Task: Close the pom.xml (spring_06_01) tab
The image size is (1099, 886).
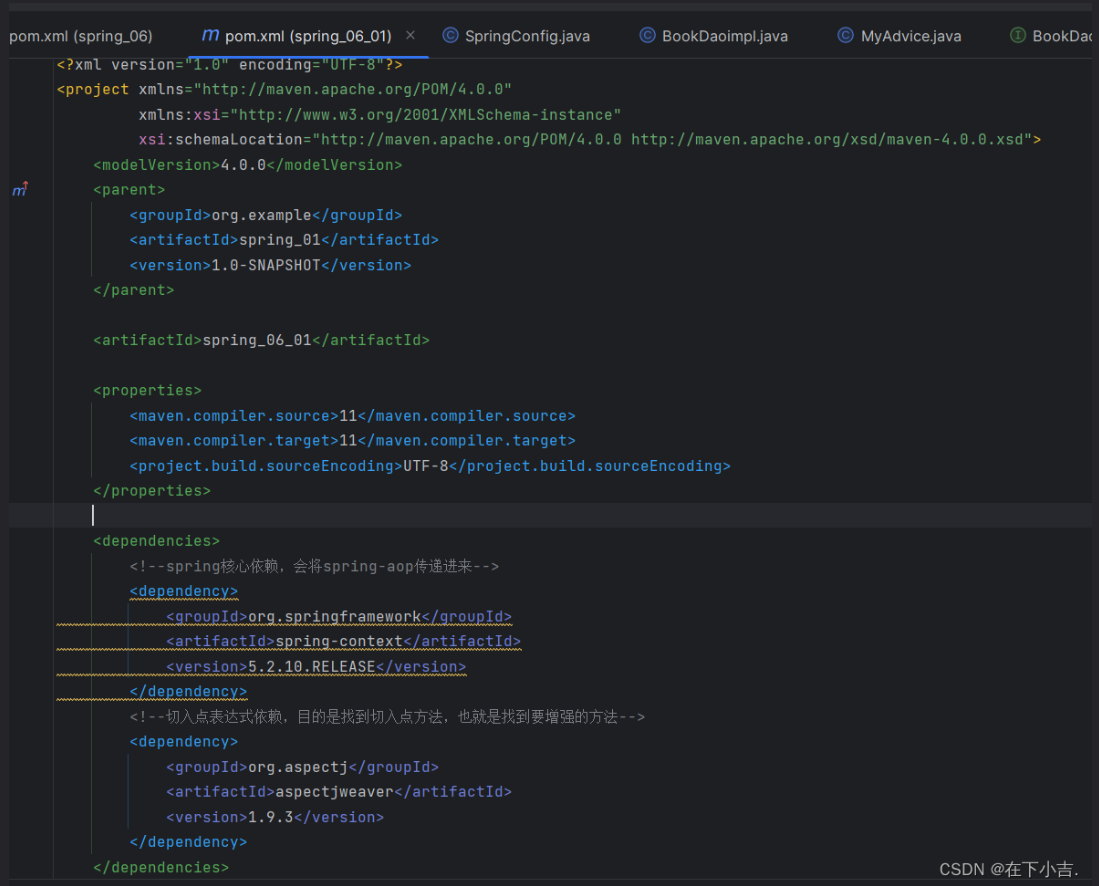Action: (x=410, y=35)
